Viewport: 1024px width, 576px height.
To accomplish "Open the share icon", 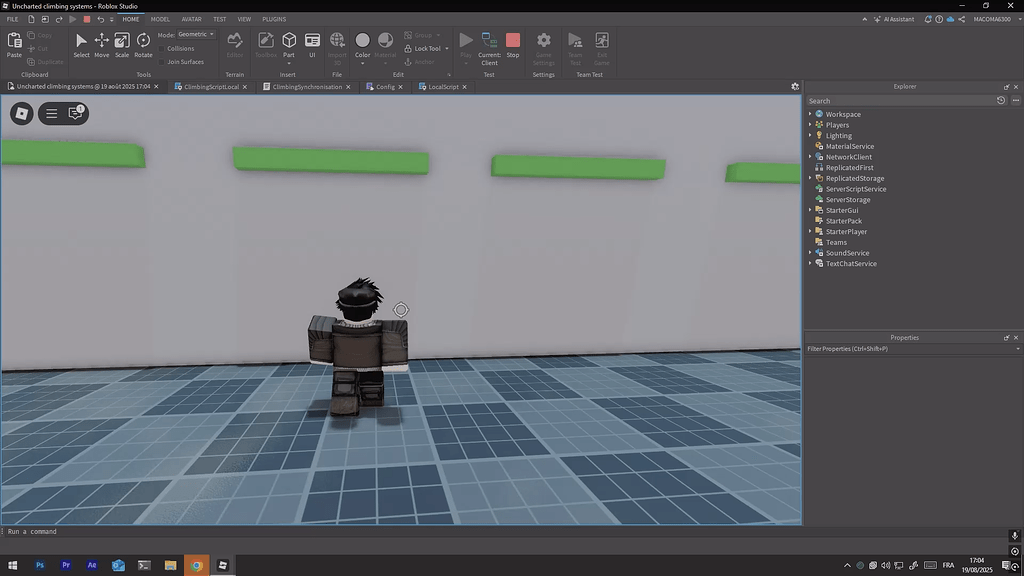I will coord(961,19).
